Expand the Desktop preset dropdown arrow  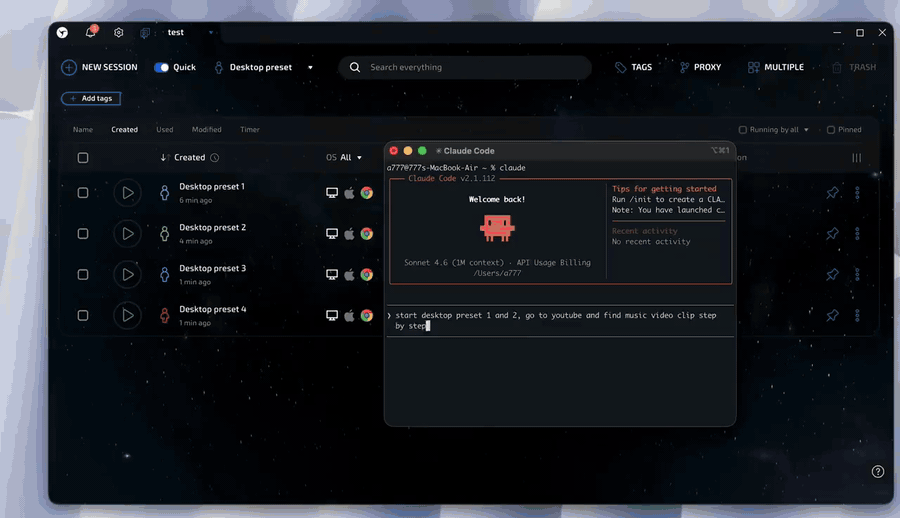tap(311, 67)
